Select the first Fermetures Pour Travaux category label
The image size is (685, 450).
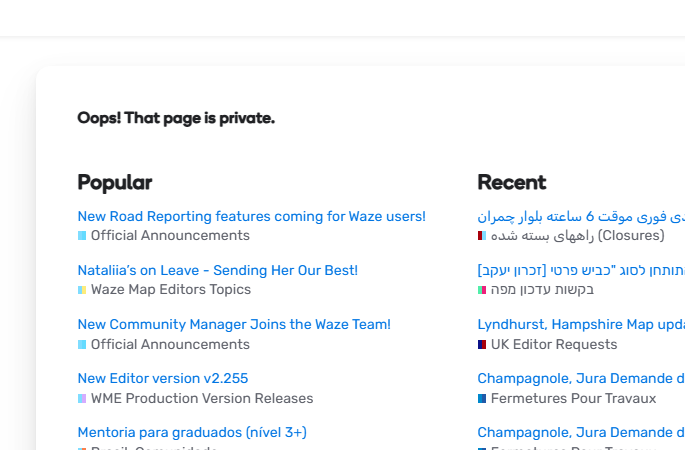click(x=573, y=398)
